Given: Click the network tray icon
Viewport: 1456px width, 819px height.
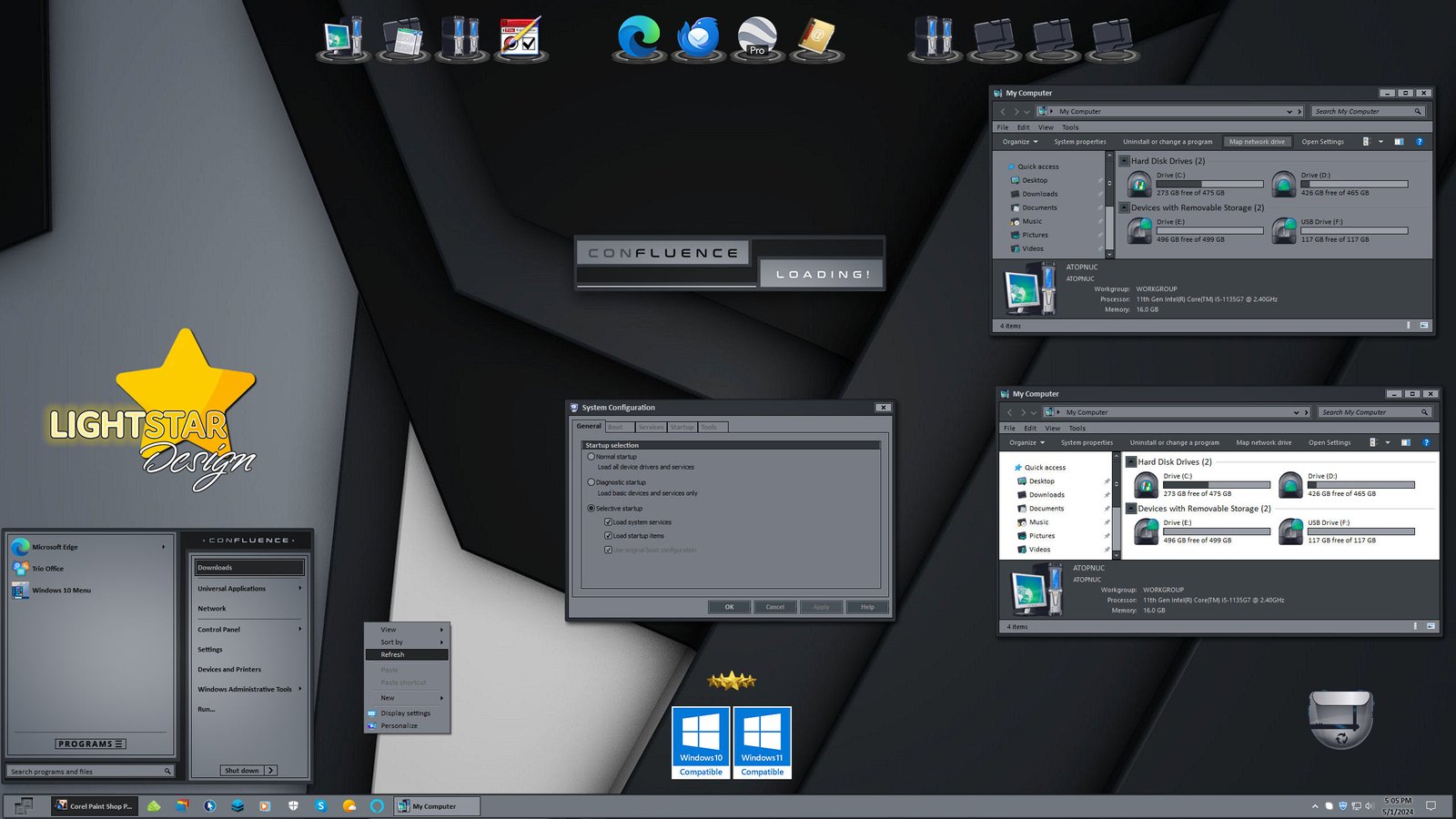Looking at the screenshot, I should point(1356,805).
